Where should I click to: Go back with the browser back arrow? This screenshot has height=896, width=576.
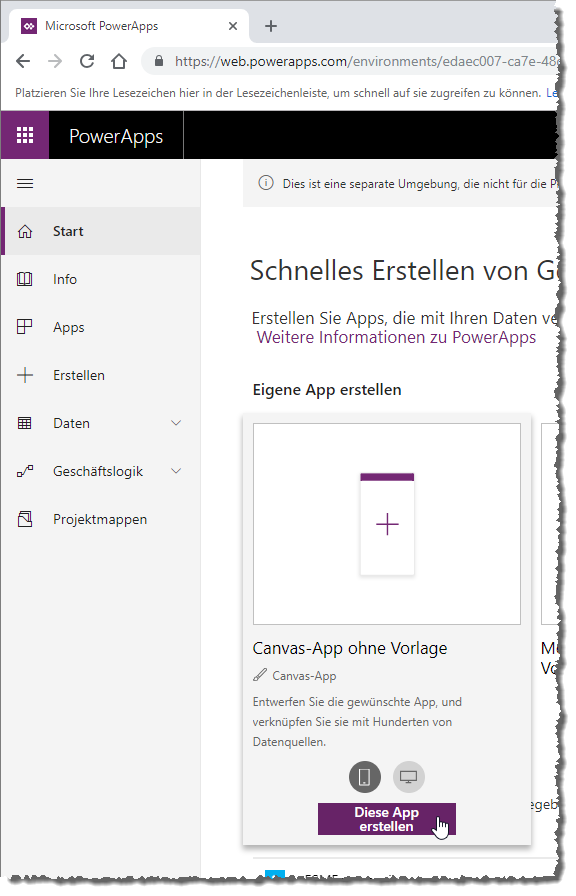23,61
